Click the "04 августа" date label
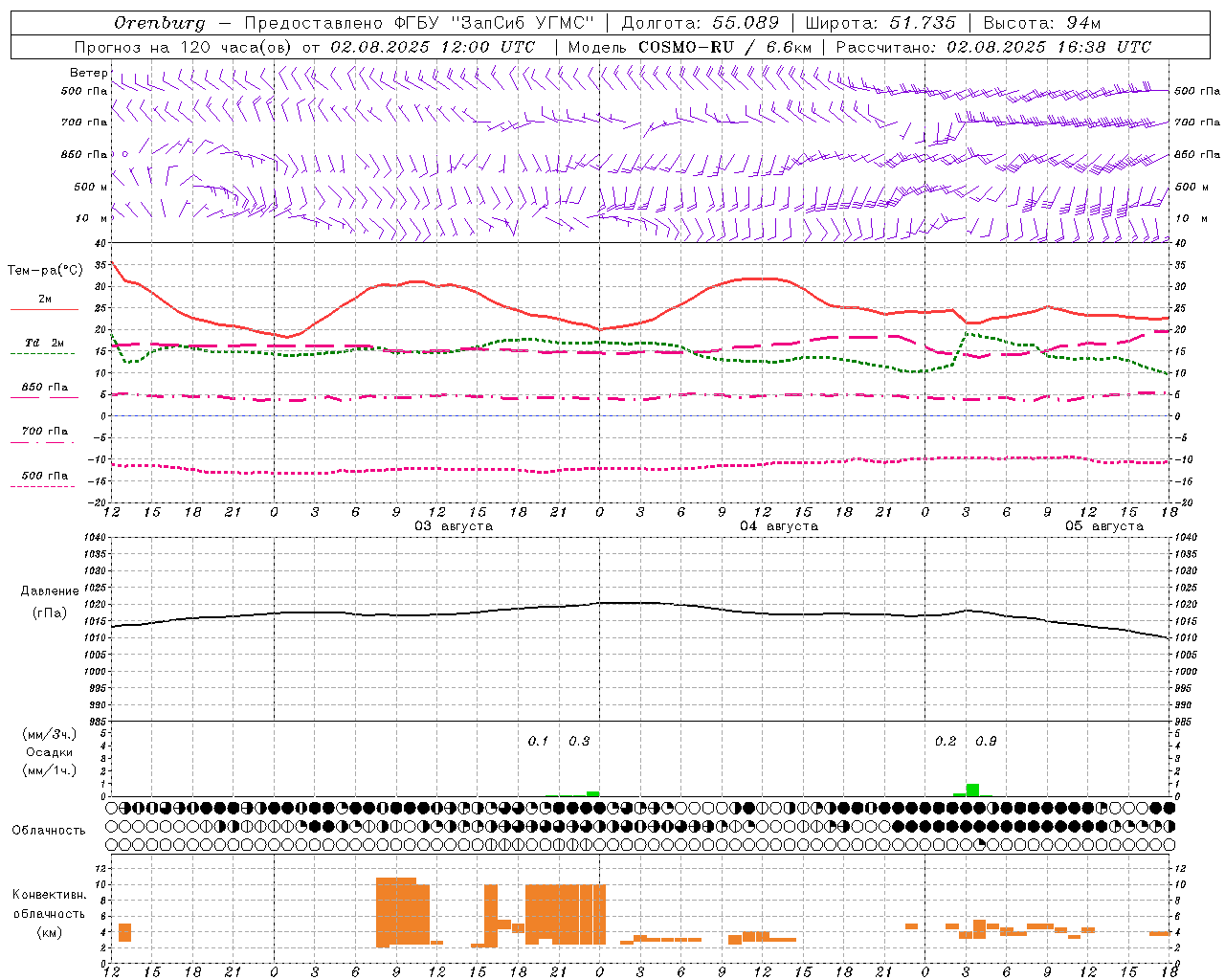Image resolution: width=1225 pixels, height=980 pixels. tap(779, 526)
